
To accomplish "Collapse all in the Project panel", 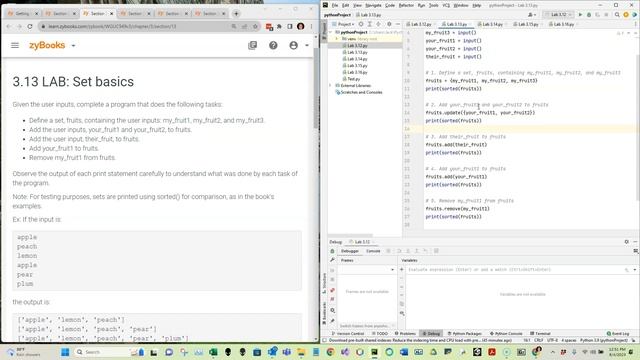I will click(378, 24).
